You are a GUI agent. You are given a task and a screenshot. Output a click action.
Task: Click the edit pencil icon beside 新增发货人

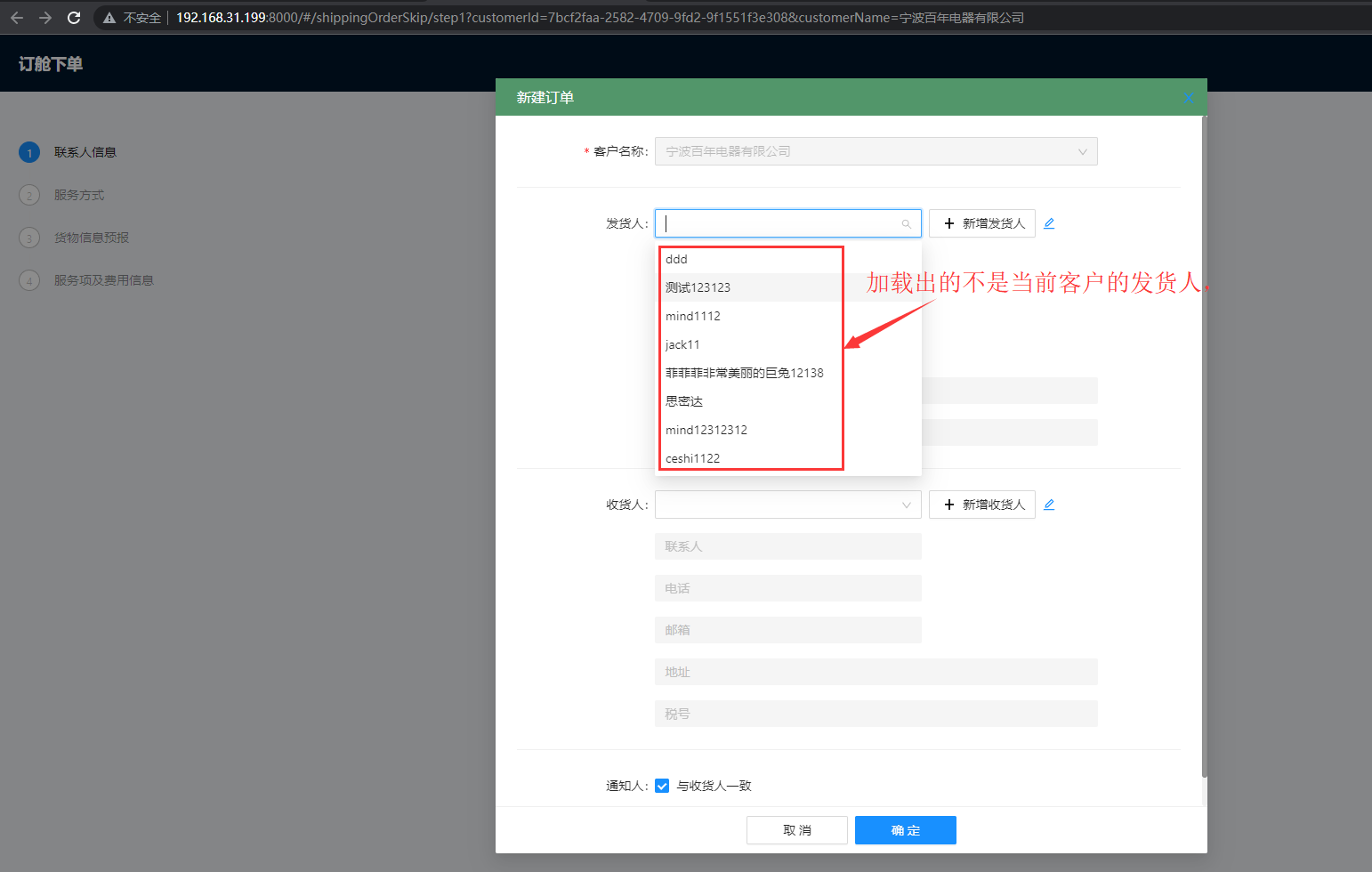click(1049, 223)
